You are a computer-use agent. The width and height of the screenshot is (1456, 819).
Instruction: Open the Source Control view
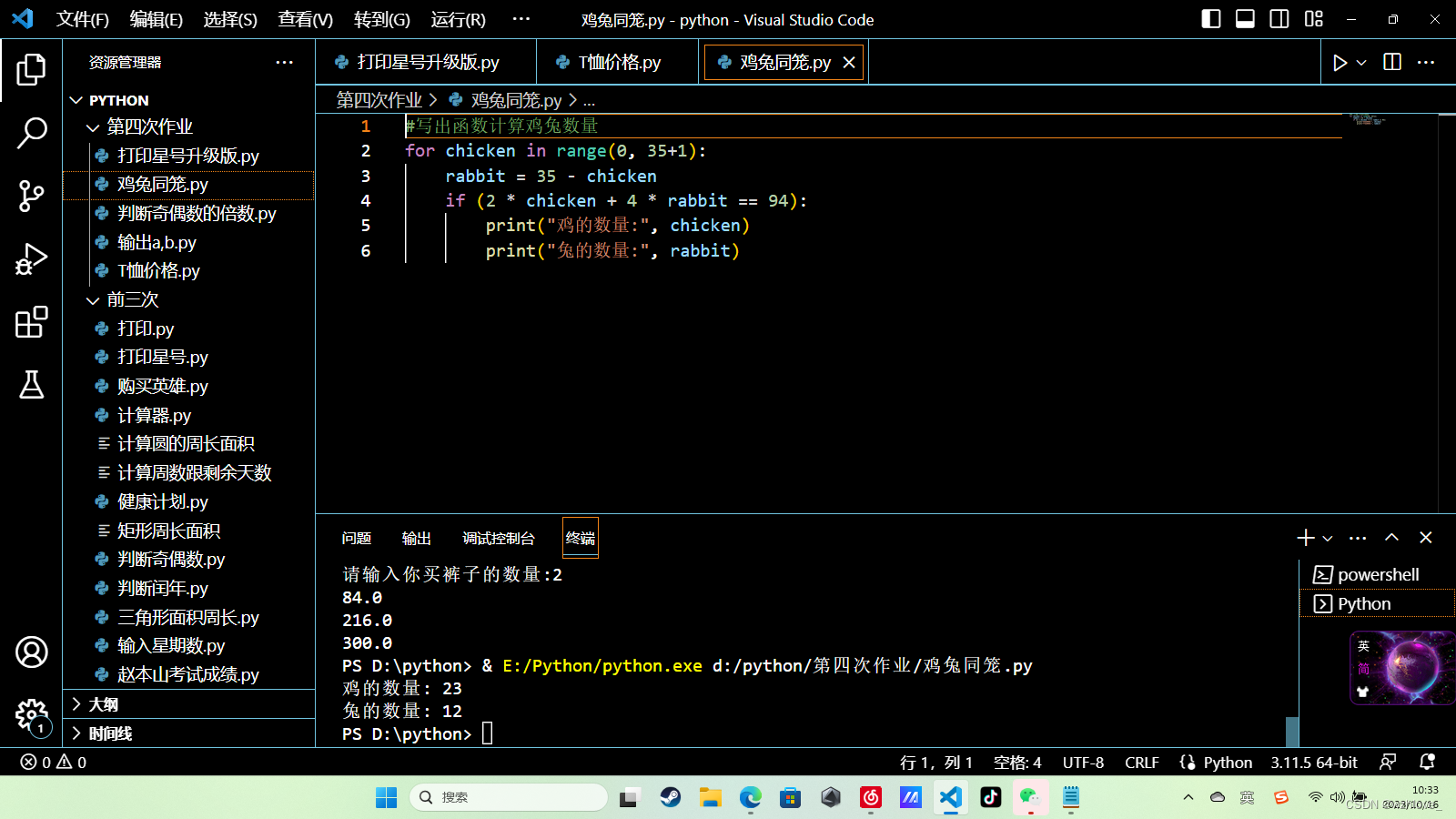click(31, 196)
